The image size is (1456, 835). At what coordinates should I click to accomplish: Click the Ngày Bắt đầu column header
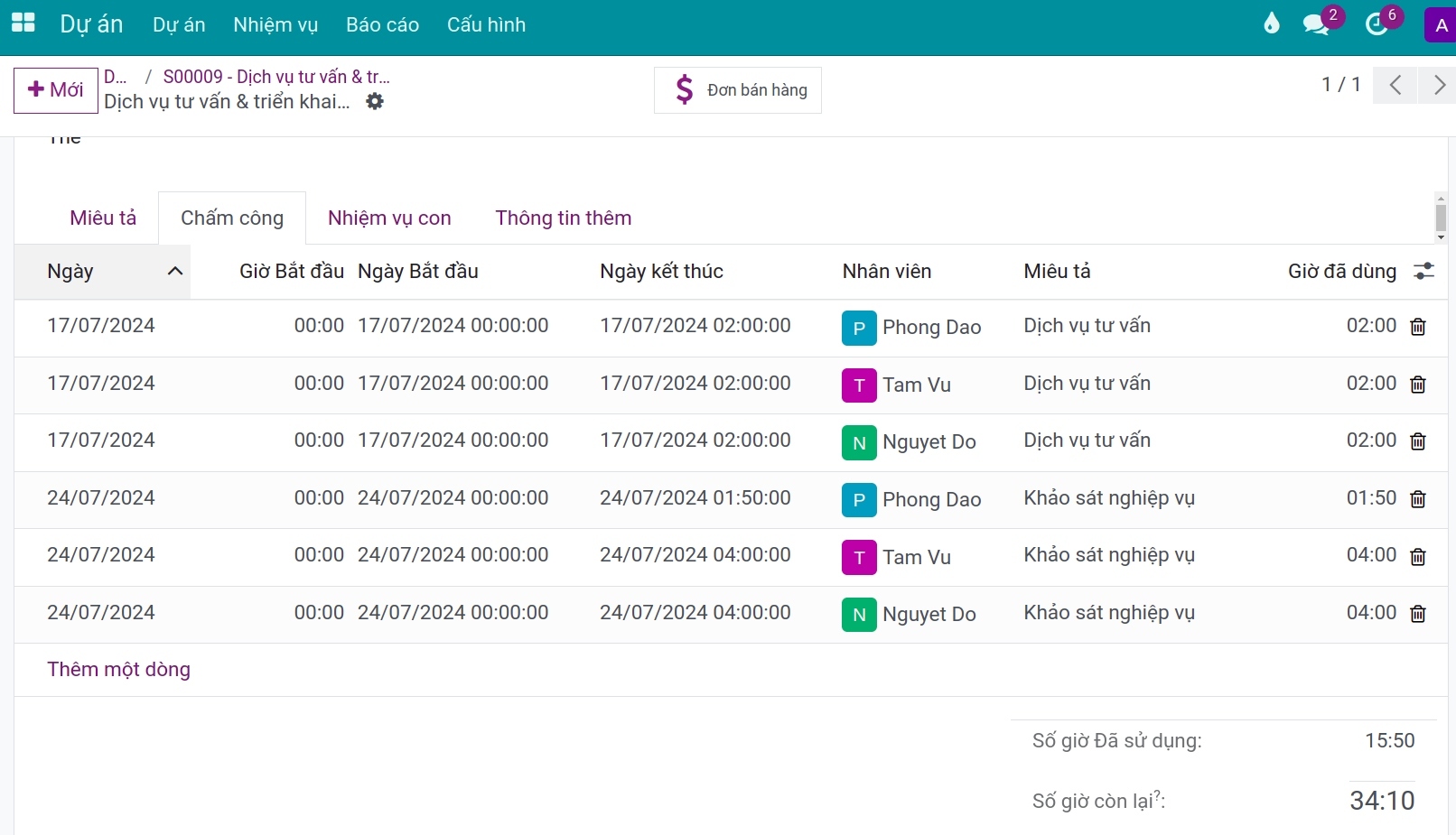click(x=418, y=272)
